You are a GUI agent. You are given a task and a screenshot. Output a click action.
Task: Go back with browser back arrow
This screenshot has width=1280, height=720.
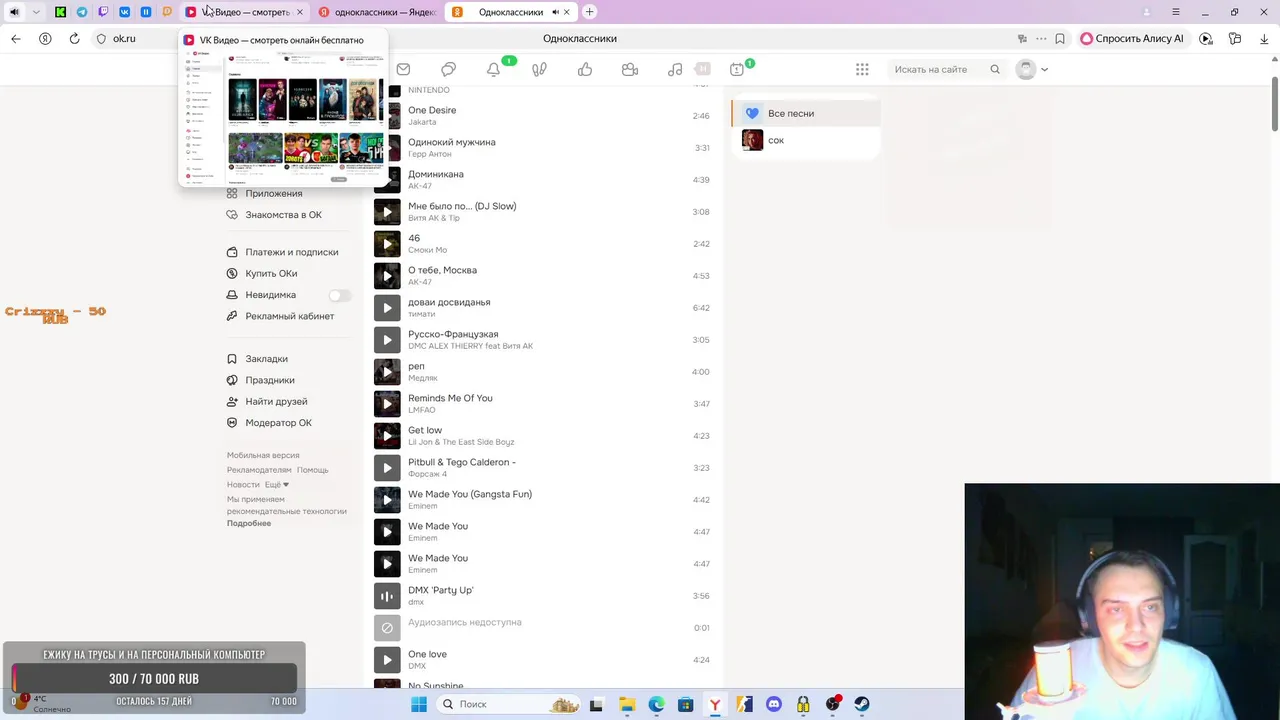pos(15,38)
